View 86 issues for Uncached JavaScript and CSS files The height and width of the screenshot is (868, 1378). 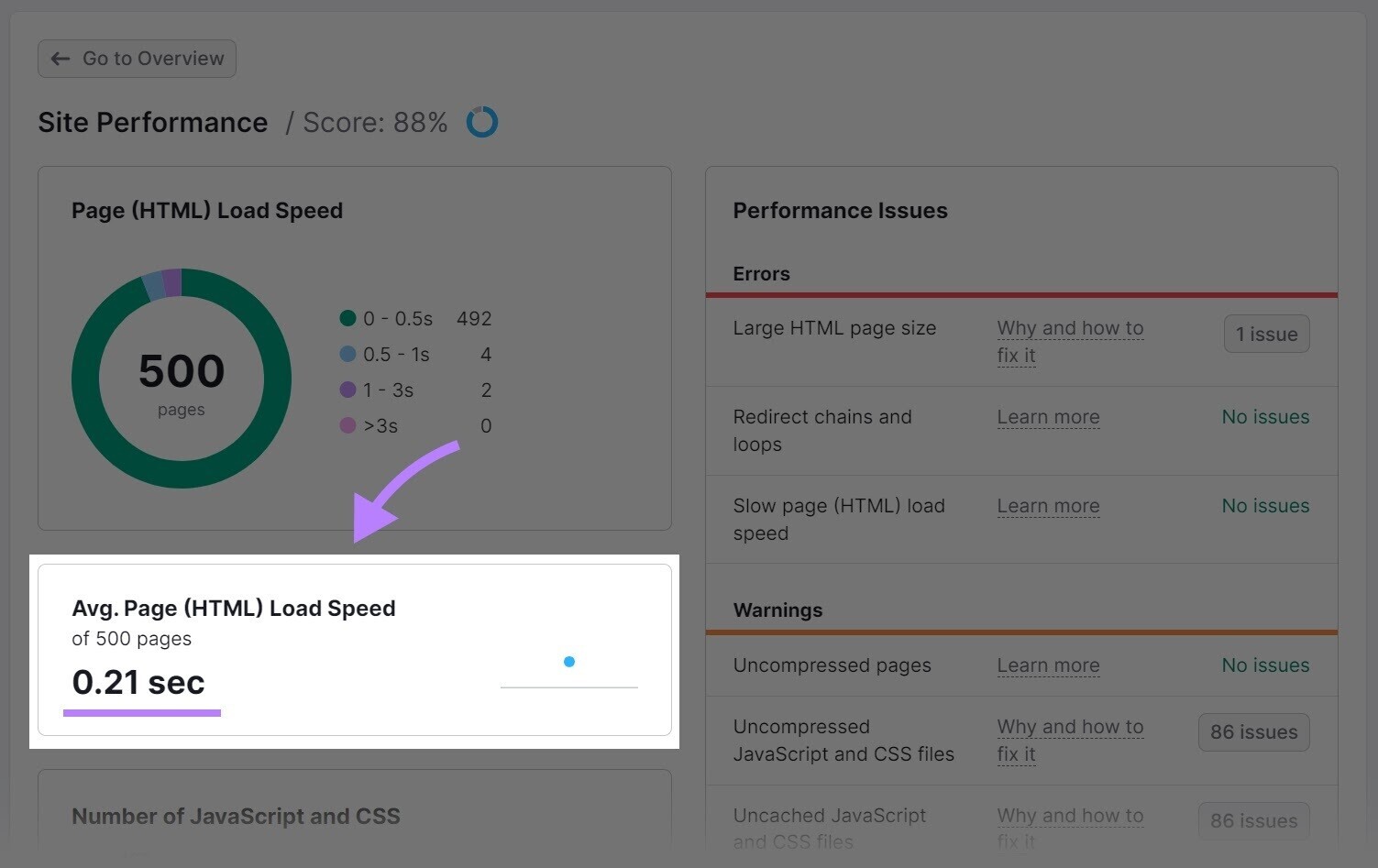(x=1253, y=820)
